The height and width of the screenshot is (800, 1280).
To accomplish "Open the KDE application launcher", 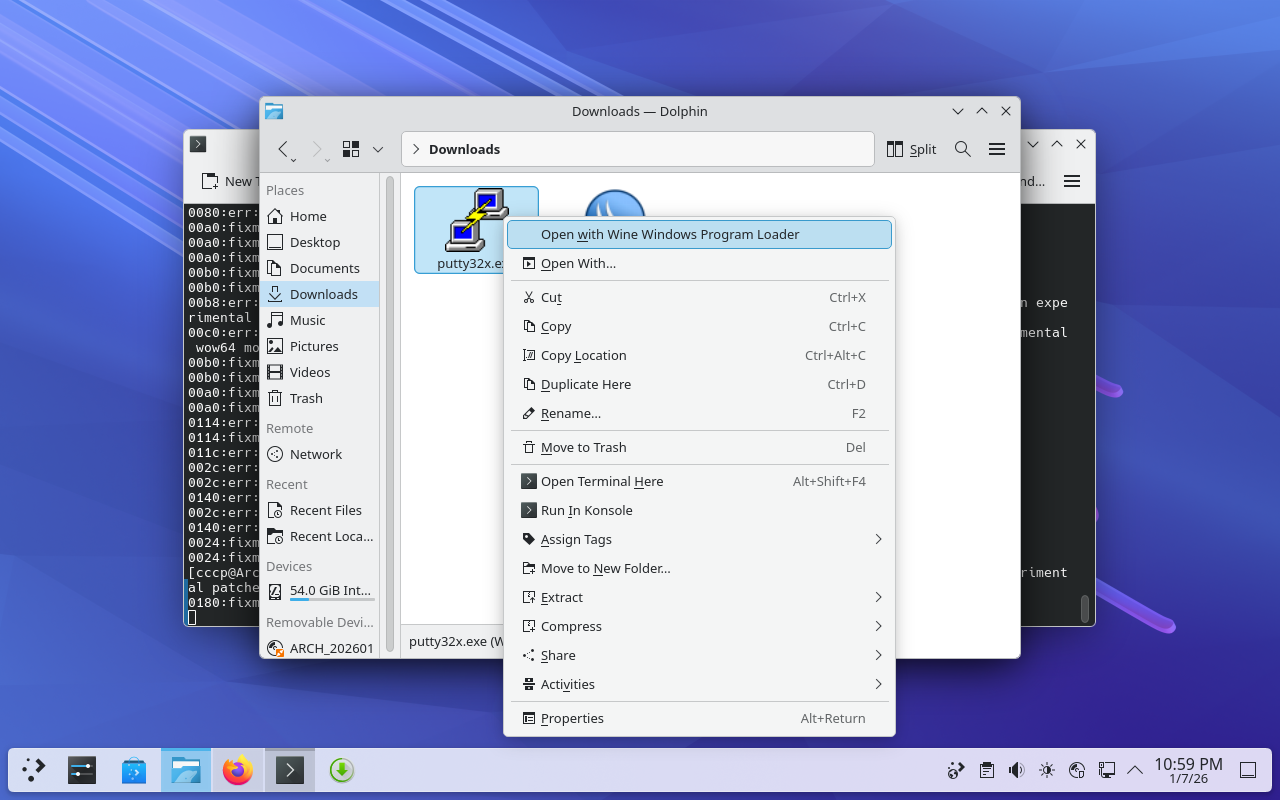I will click(x=34, y=770).
